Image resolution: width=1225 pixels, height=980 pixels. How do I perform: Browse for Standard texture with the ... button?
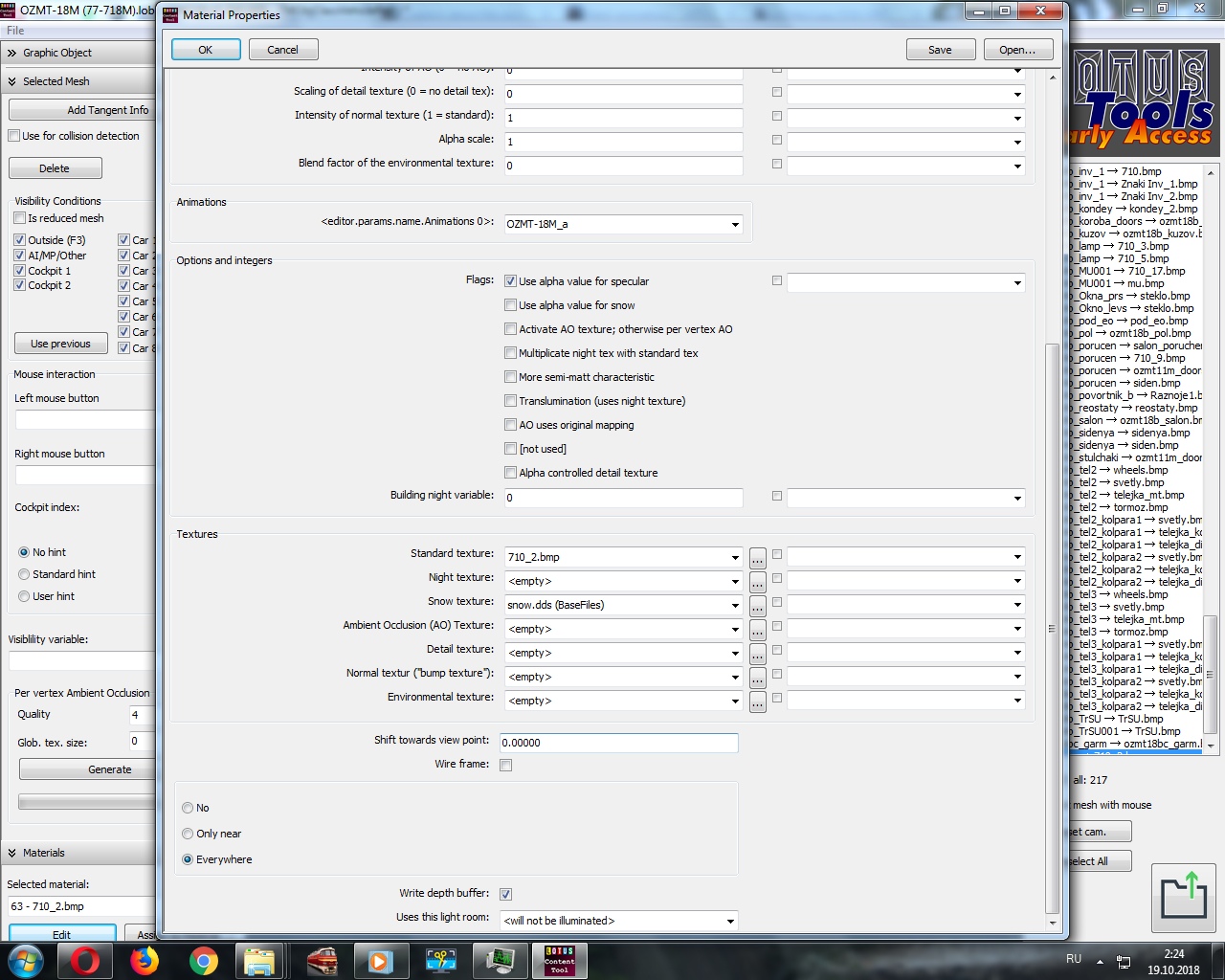click(x=757, y=558)
